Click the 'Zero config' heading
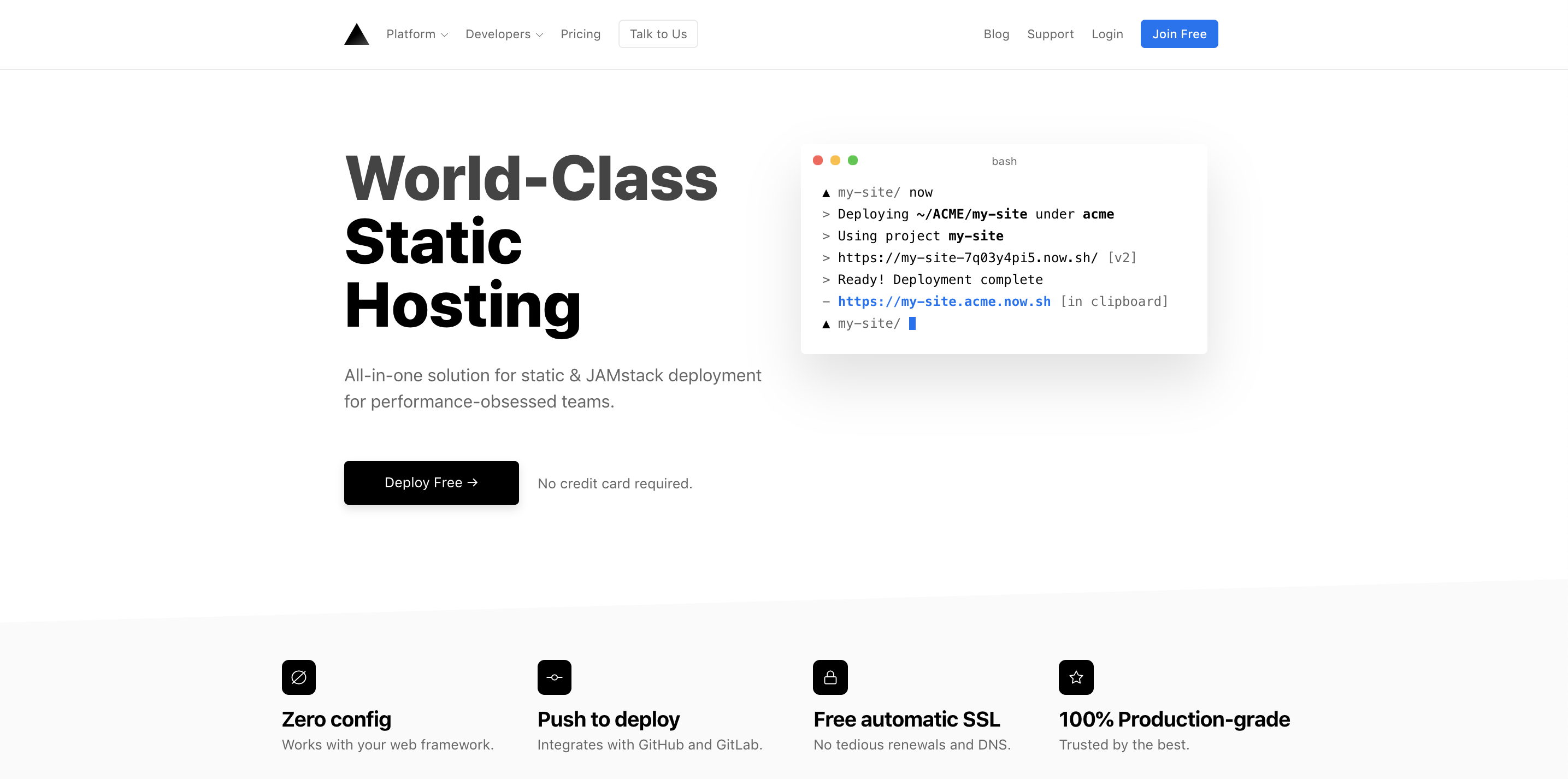1568x779 pixels. click(337, 719)
